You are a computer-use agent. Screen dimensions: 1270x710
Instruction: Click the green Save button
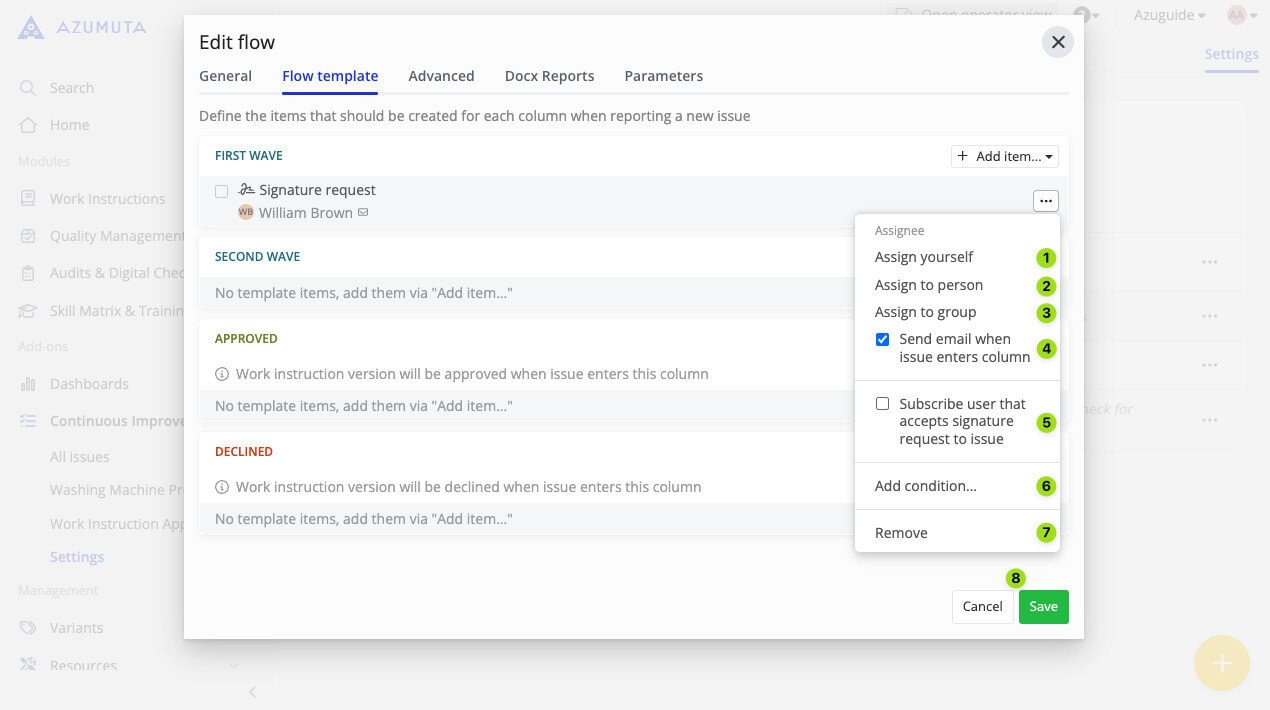1043,607
